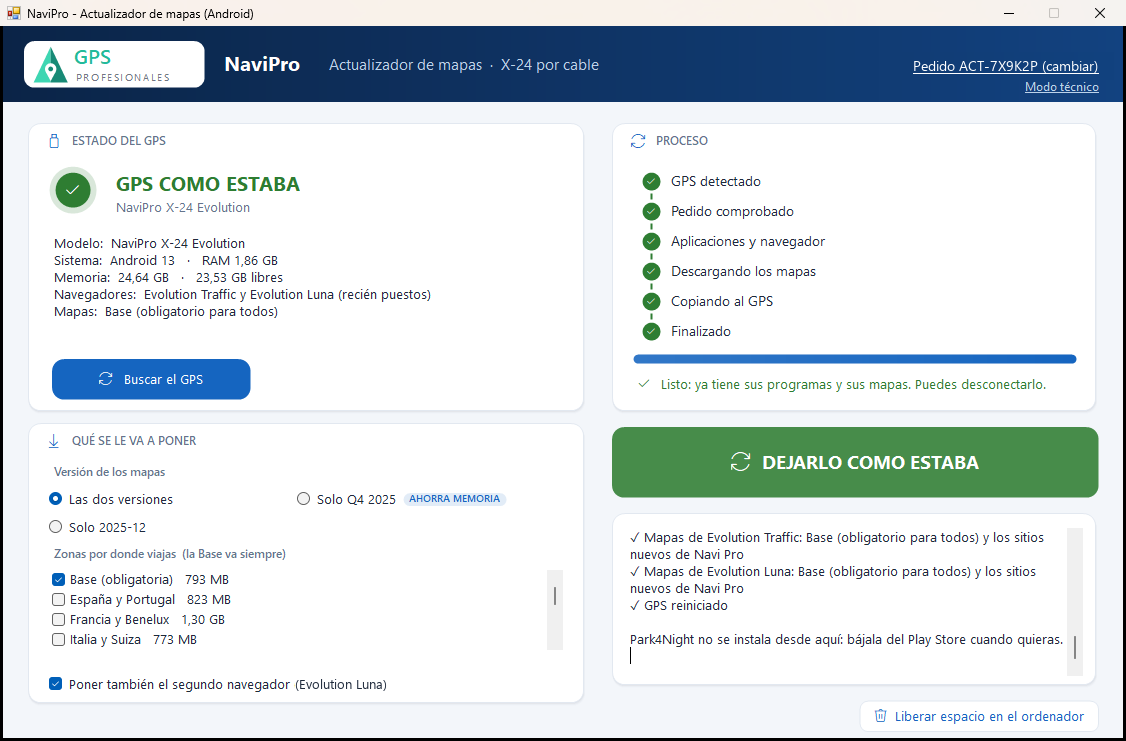Click the check beside Copiando al GPS
Image resolution: width=1126 pixels, height=741 pixels.
651,302
